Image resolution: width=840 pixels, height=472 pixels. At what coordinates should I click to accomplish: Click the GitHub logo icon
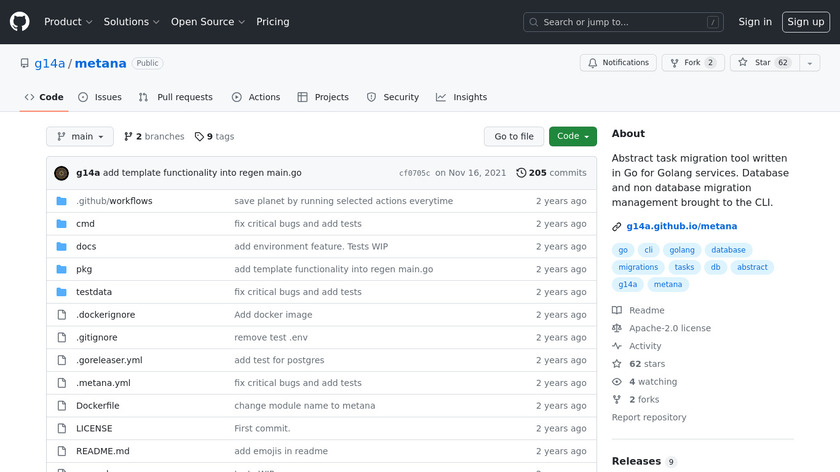pyautogui.click(x=20, y=22)
